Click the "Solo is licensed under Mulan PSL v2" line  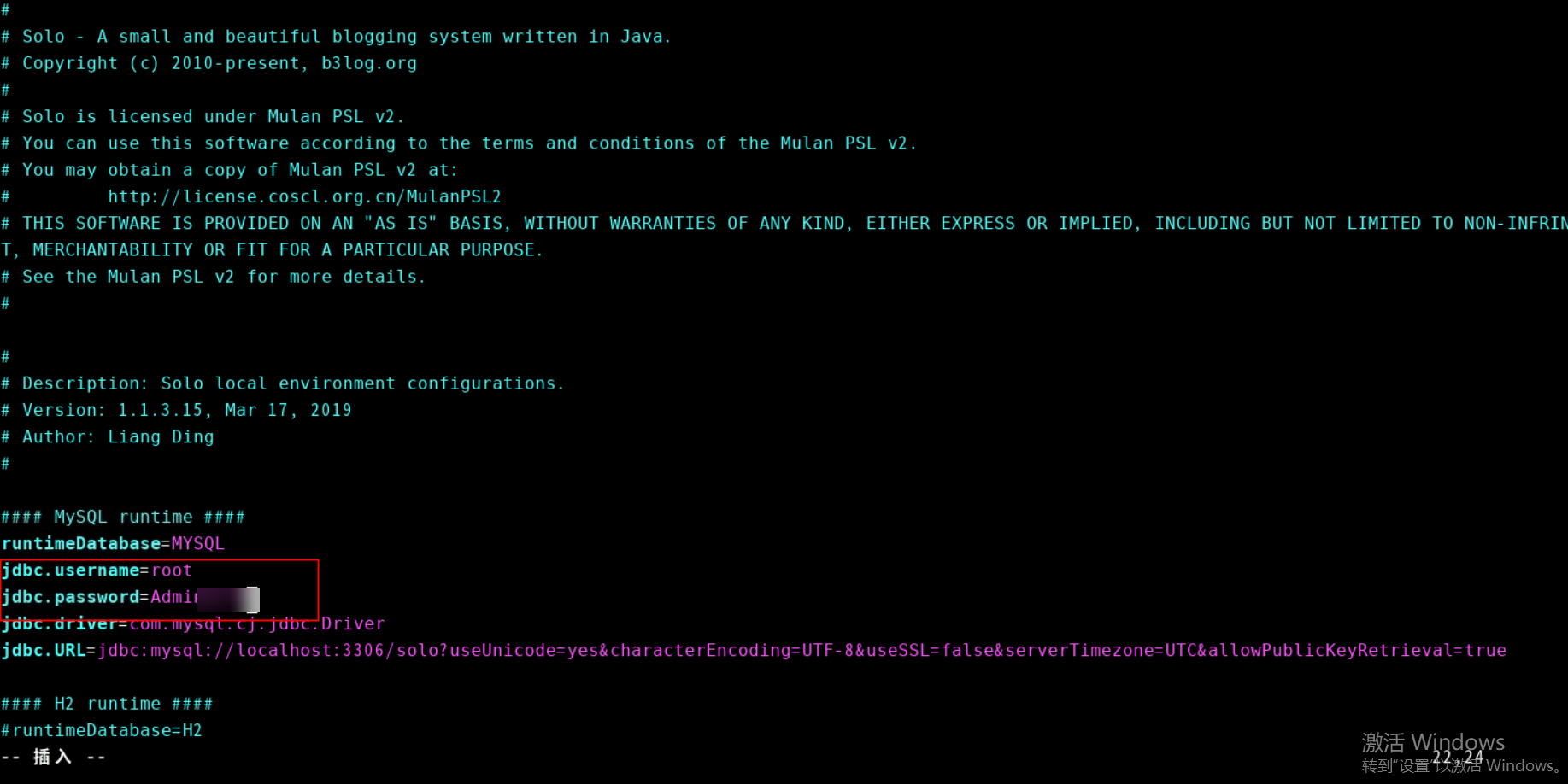212,116
